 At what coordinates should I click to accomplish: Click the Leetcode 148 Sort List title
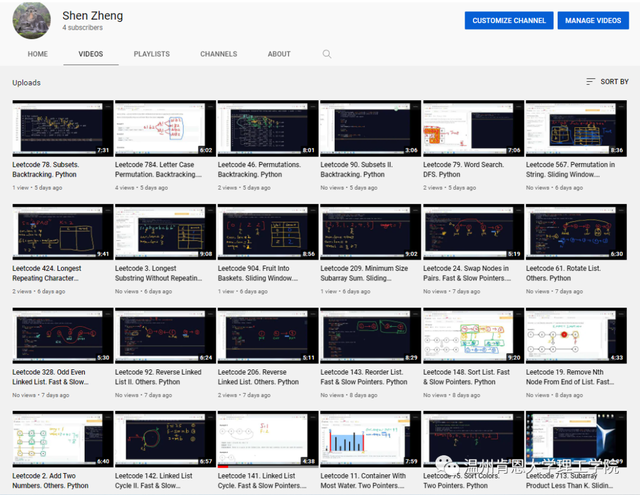click(467, 377)
